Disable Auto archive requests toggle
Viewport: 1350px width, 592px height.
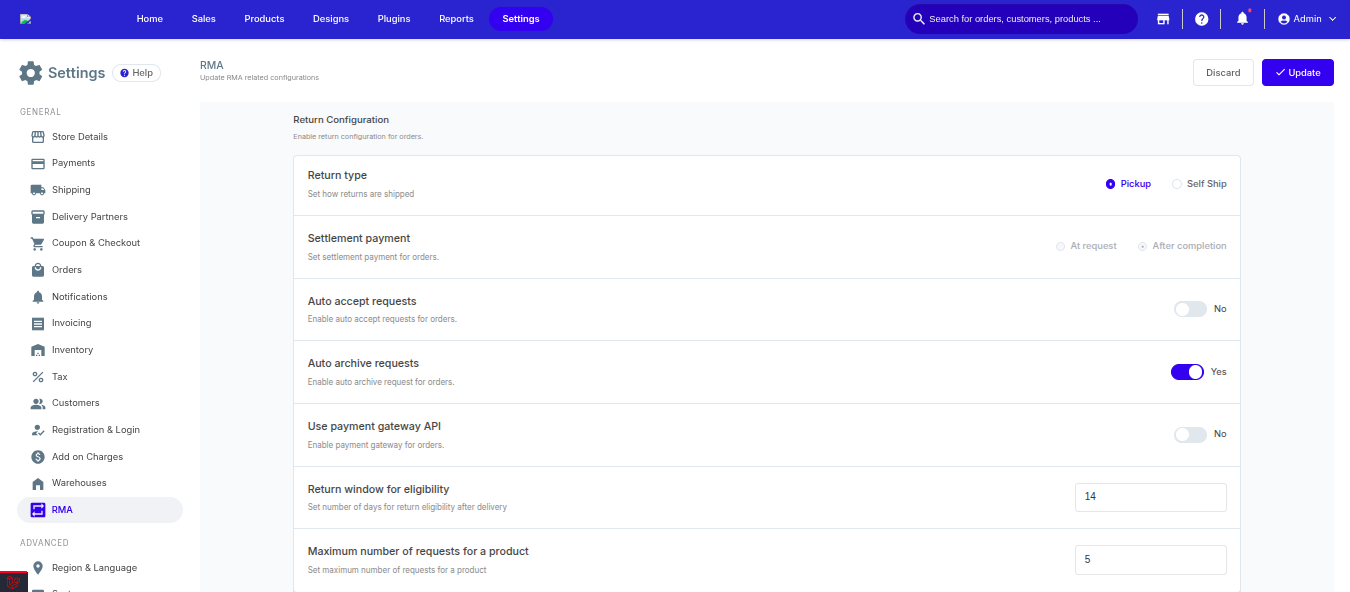pos(1187,372)
